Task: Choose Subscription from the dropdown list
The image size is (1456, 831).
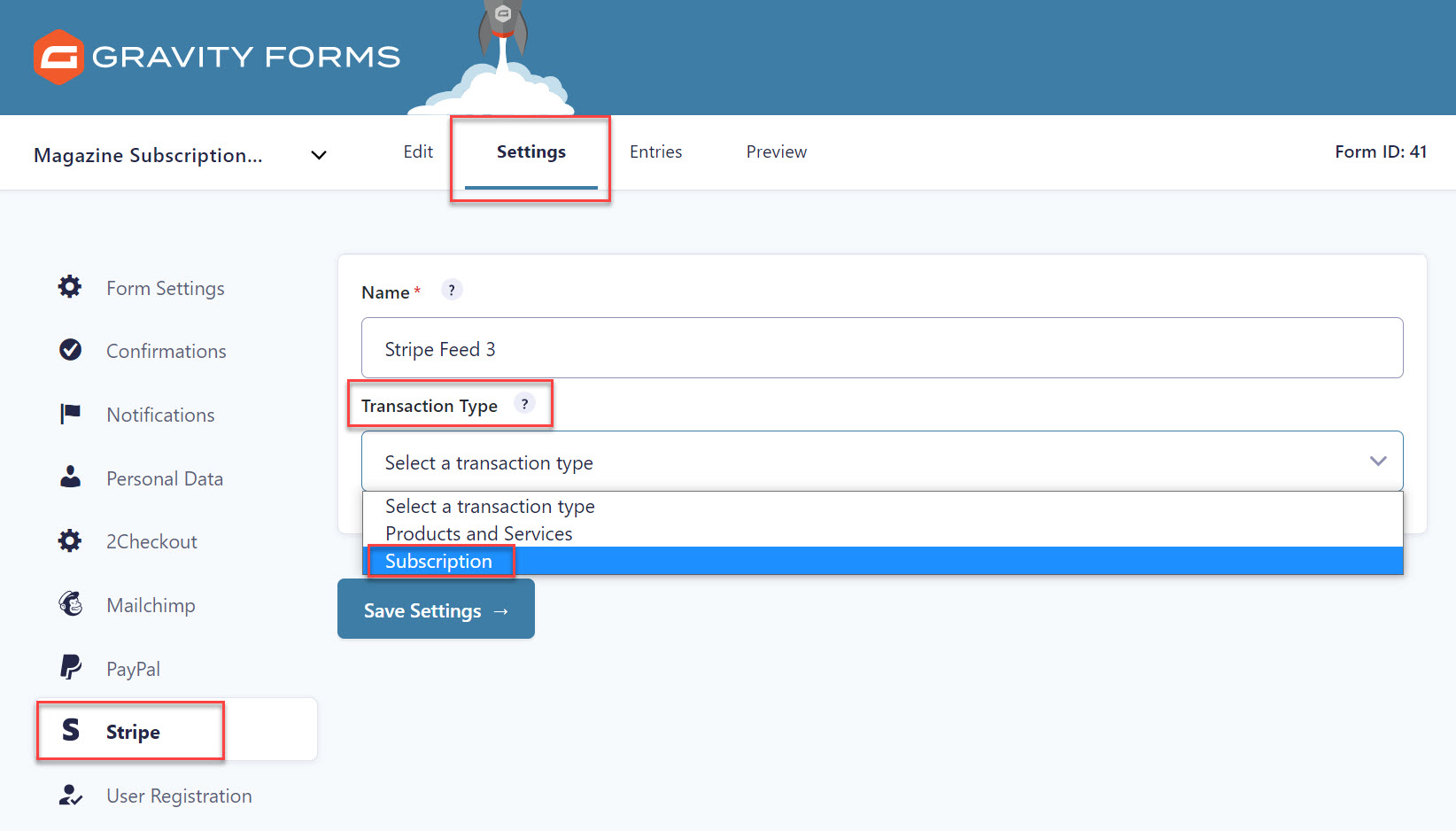Action: (x=438, y=562)
